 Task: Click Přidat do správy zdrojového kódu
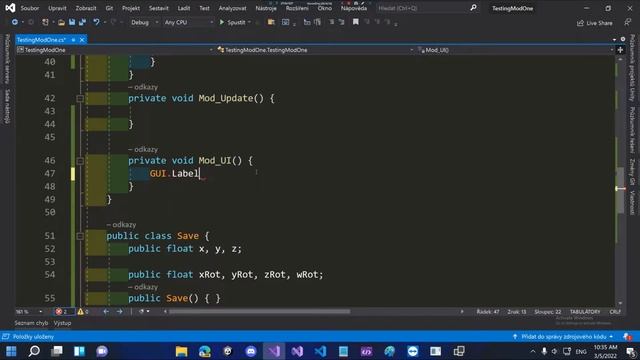pos(563,337)
